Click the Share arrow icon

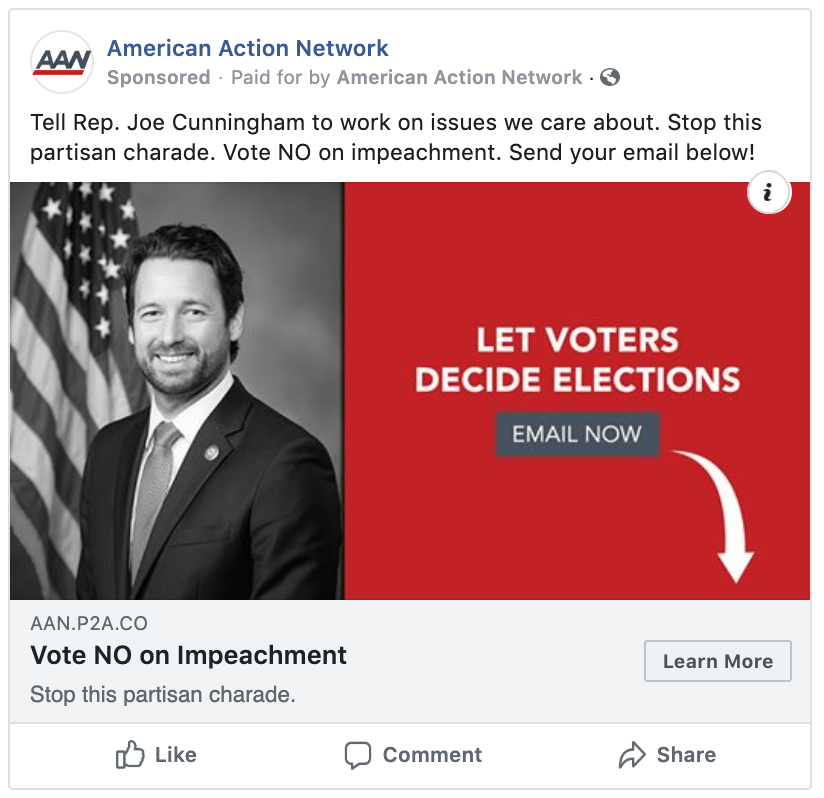click(x=632, y=755)
